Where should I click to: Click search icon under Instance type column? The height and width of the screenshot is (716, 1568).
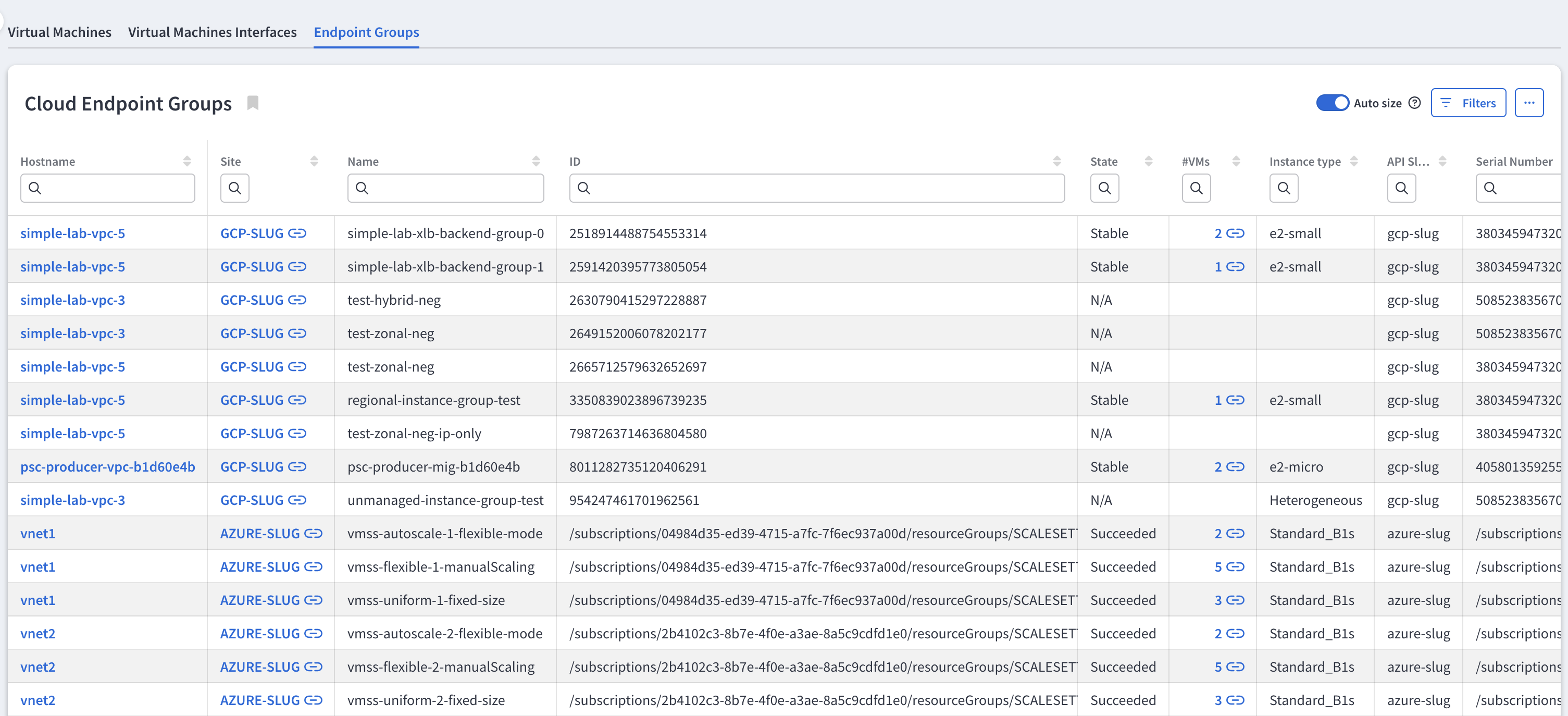point(1283,188)
